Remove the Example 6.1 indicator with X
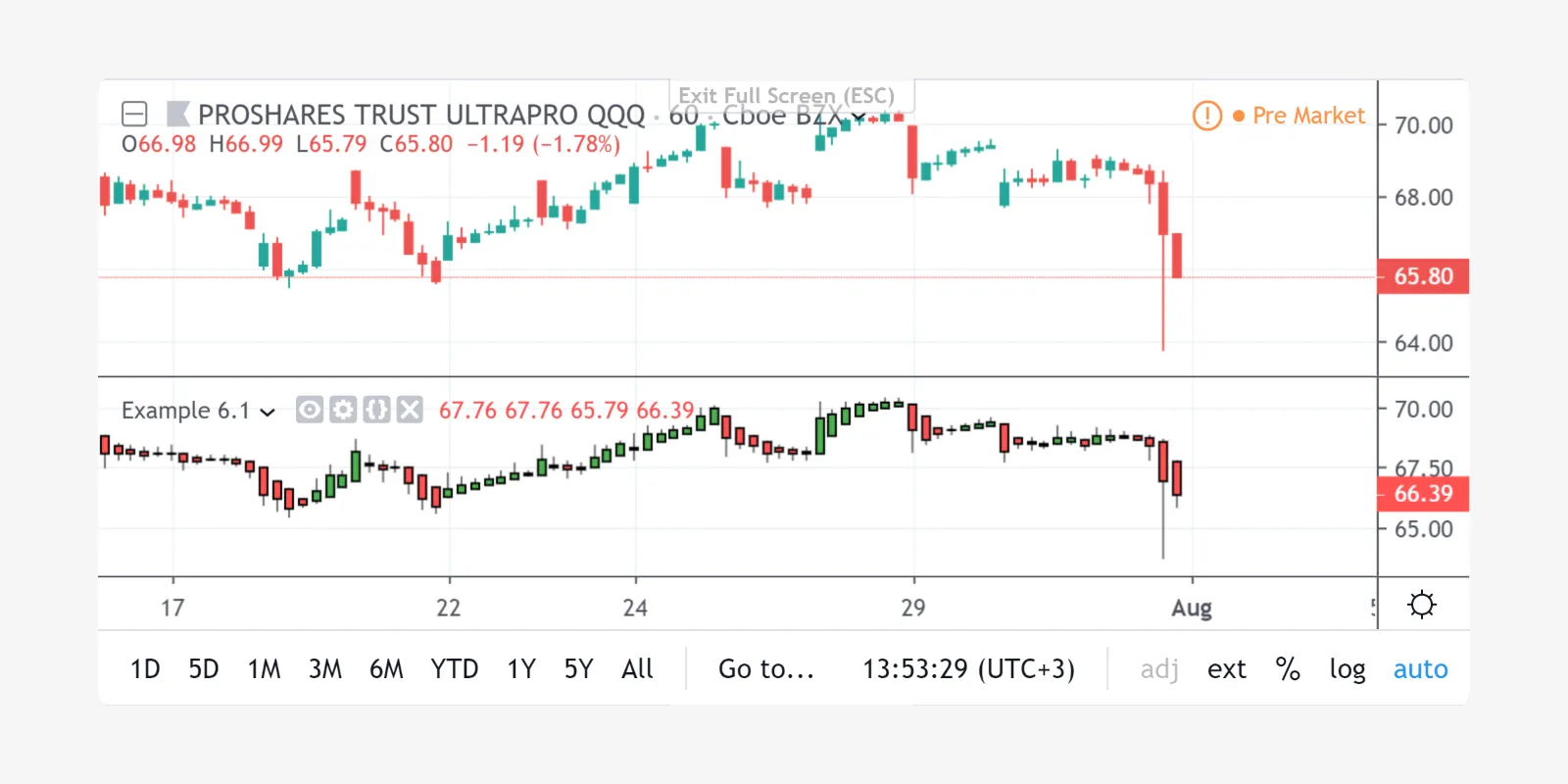The height and width of the screenshot is (784, 1568). (x=410, y=410)
